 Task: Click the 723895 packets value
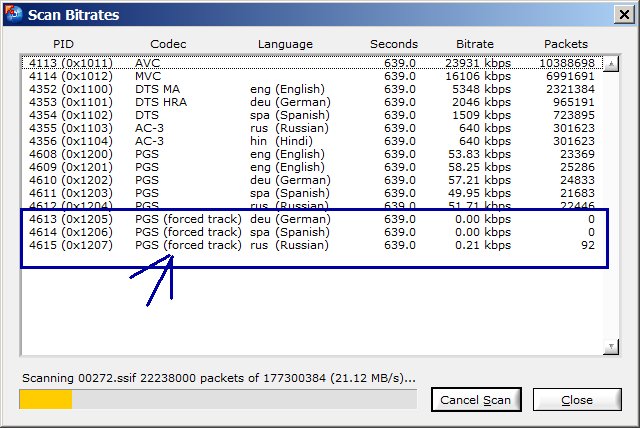click(574, 115)
